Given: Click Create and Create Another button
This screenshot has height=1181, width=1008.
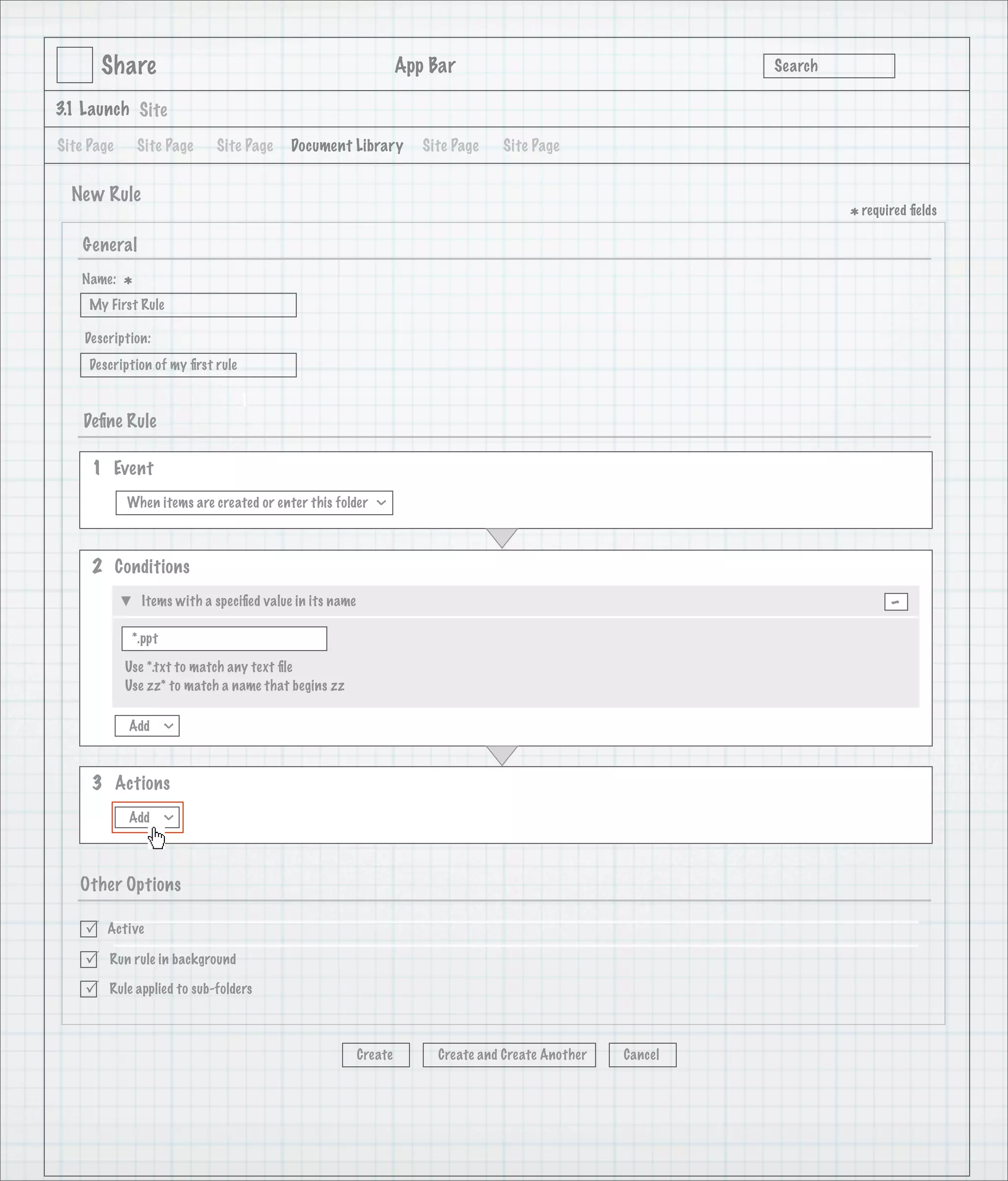Looking at the screenshot, I should coord(509,1055).
